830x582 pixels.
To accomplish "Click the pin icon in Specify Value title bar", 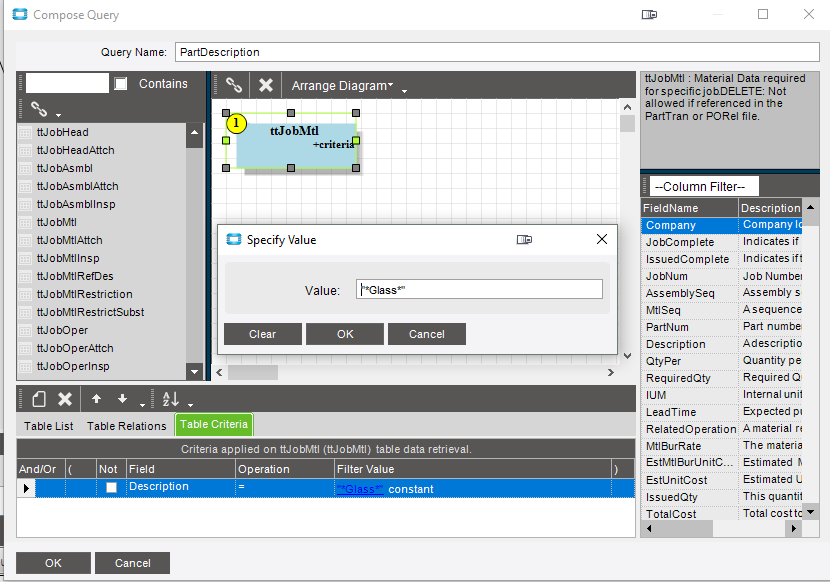I will click(524, 240).
